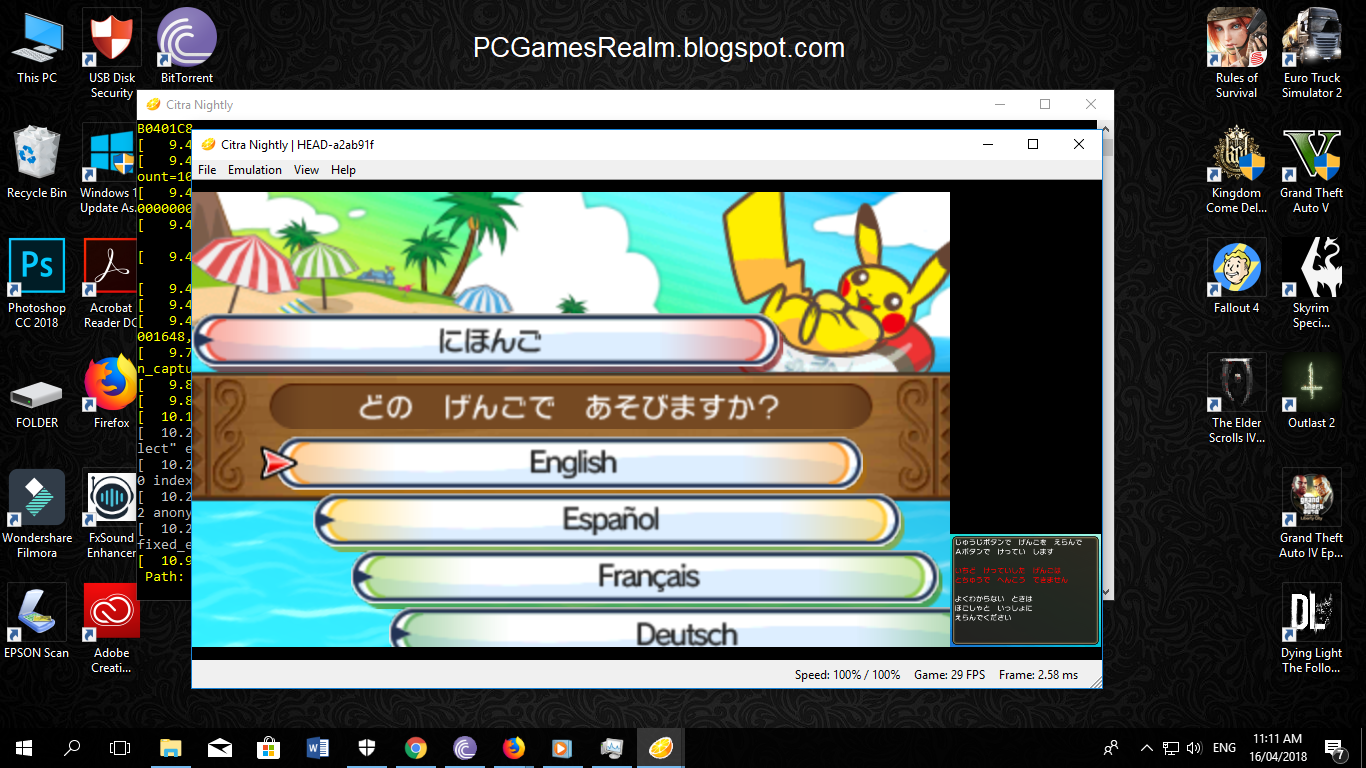
Task: Open the BitTorrent taskbar icon
Action: click(465, 747)
